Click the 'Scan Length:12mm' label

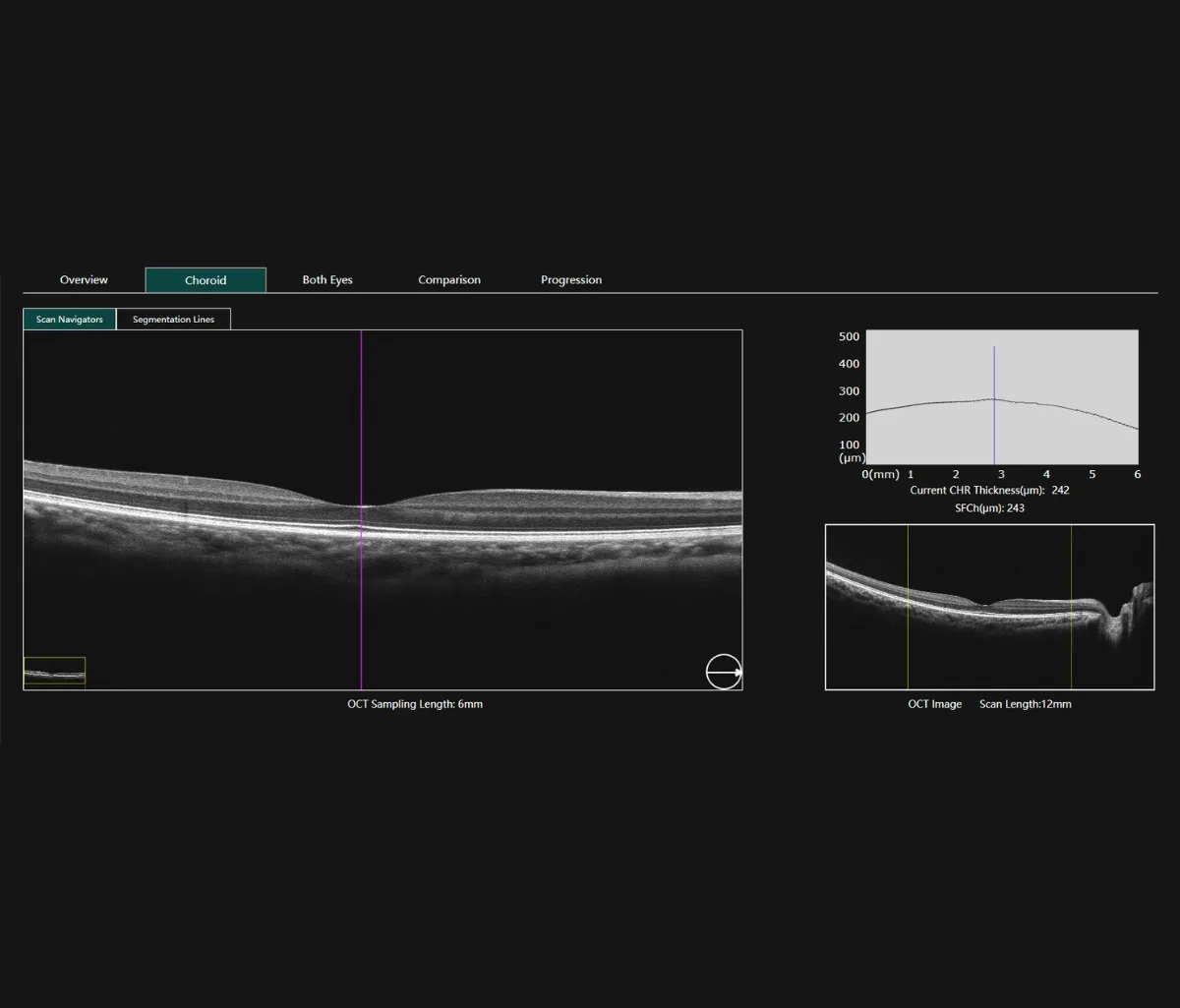(1026, 704)
